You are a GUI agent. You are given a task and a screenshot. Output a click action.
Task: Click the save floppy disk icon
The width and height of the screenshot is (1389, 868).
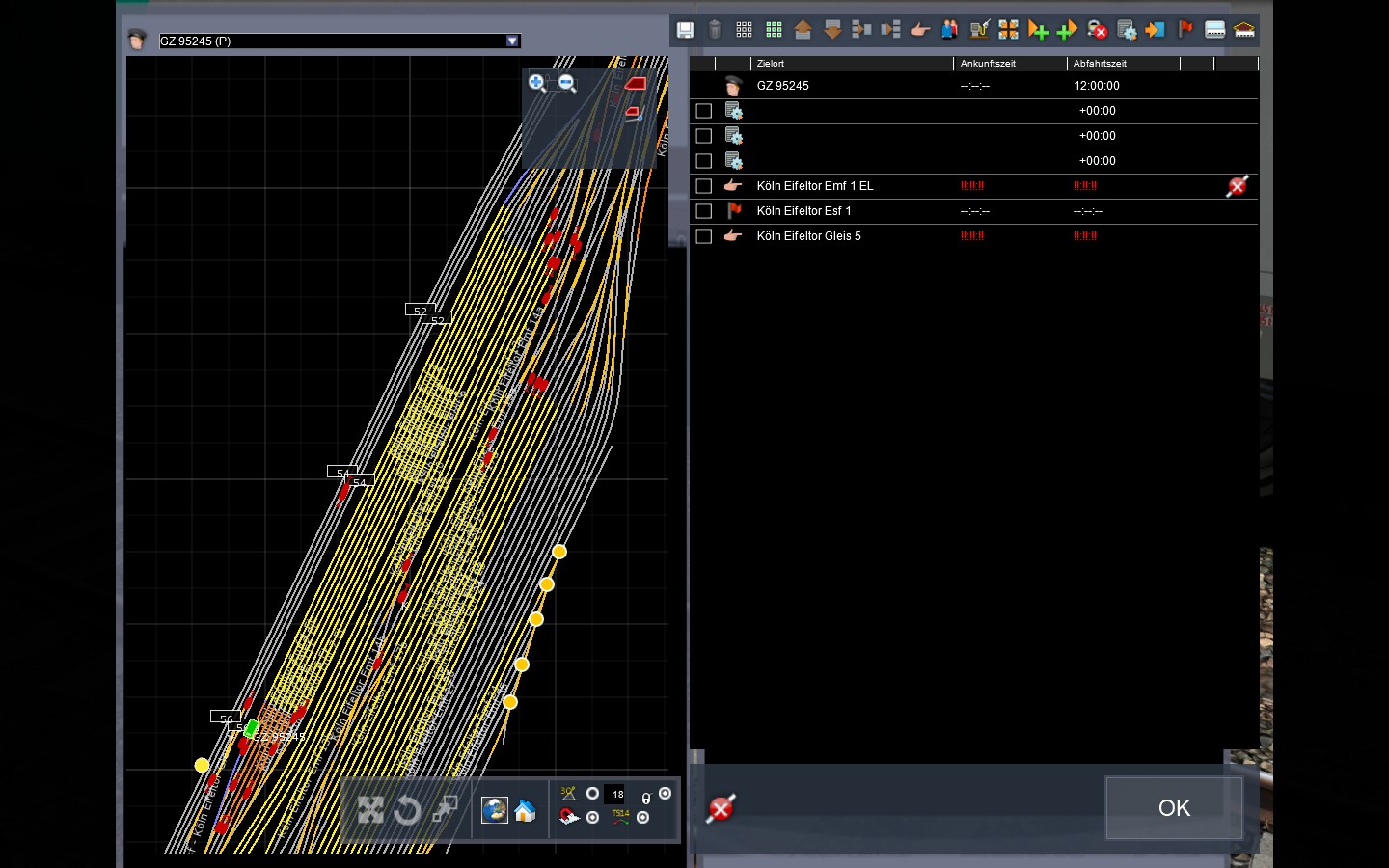coord(685,30)
